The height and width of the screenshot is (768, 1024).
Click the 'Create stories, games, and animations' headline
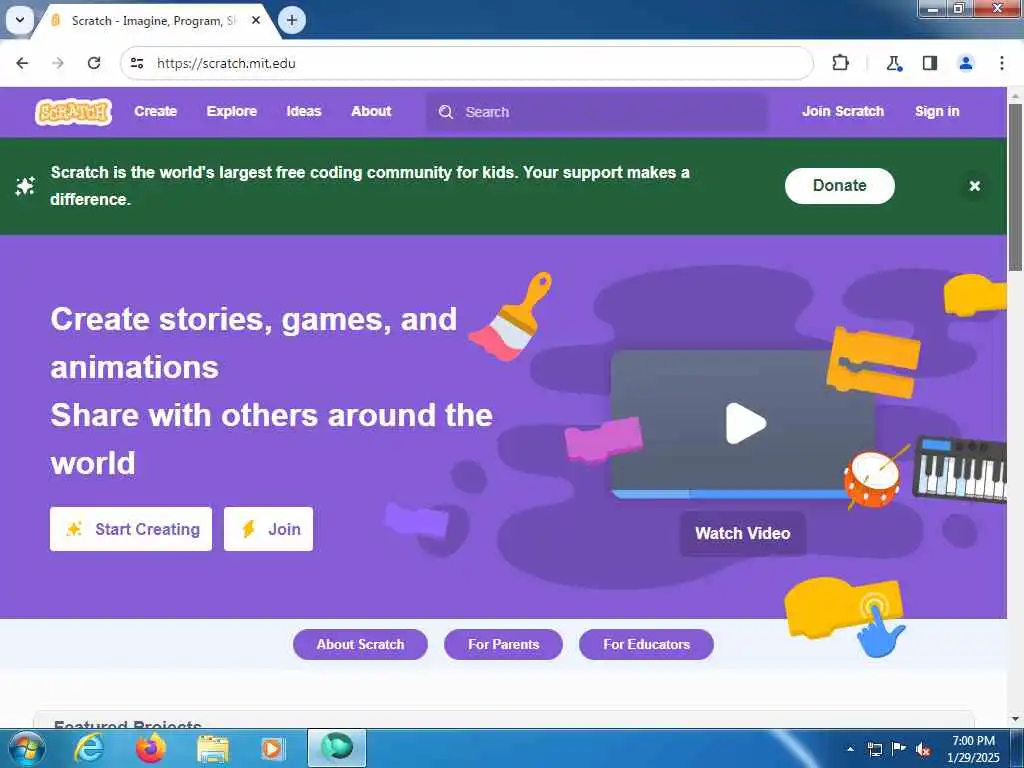tap(253, 343)
